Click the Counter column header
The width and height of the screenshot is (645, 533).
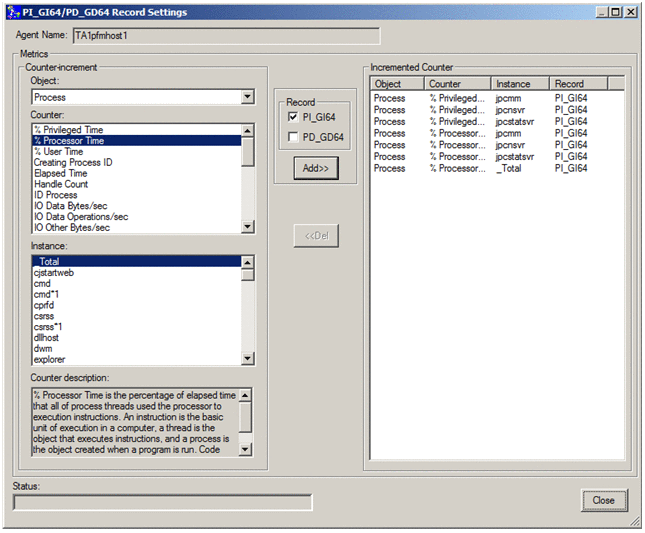pos(457,84)
